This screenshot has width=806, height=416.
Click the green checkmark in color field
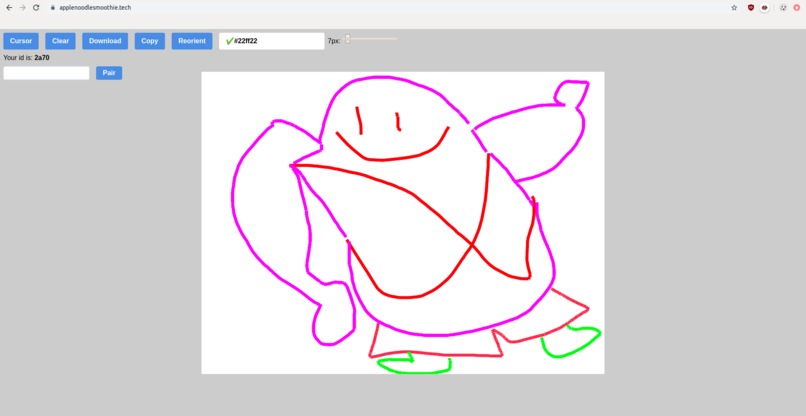[x=229, y=41]
